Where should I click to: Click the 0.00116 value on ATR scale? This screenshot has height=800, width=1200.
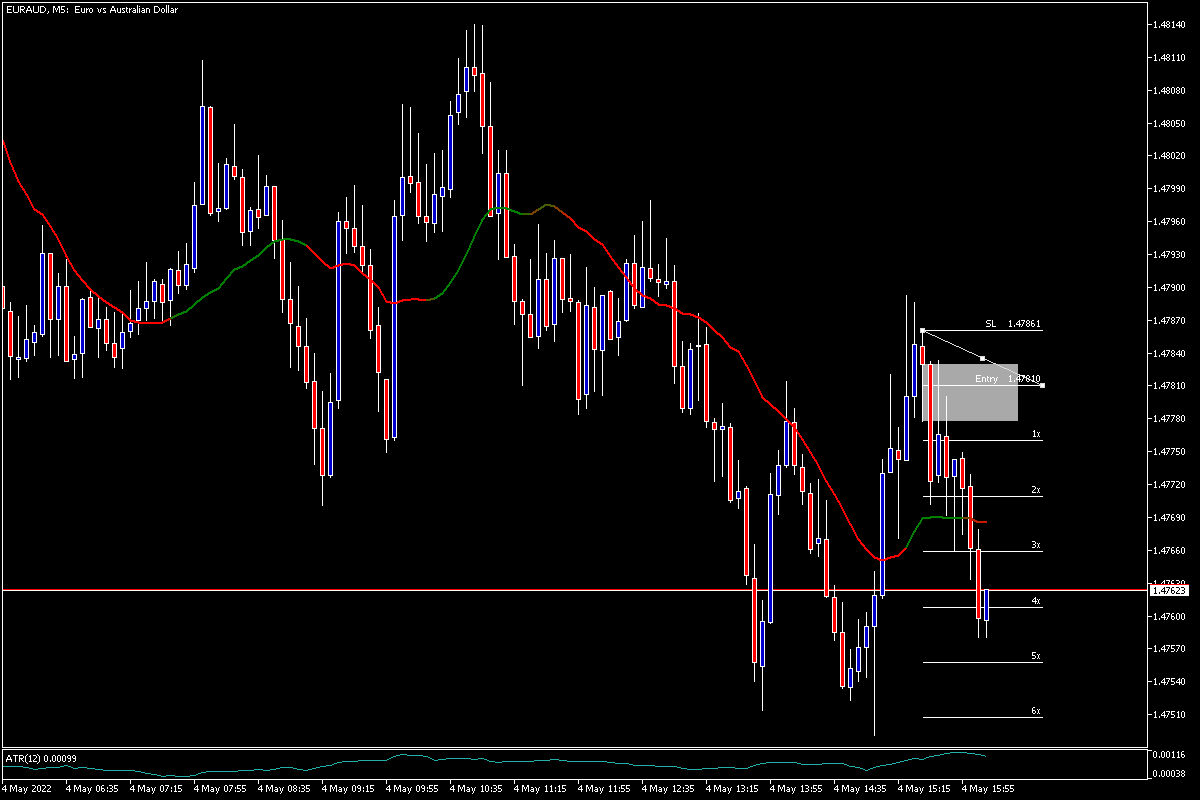tap(1168, 755)
